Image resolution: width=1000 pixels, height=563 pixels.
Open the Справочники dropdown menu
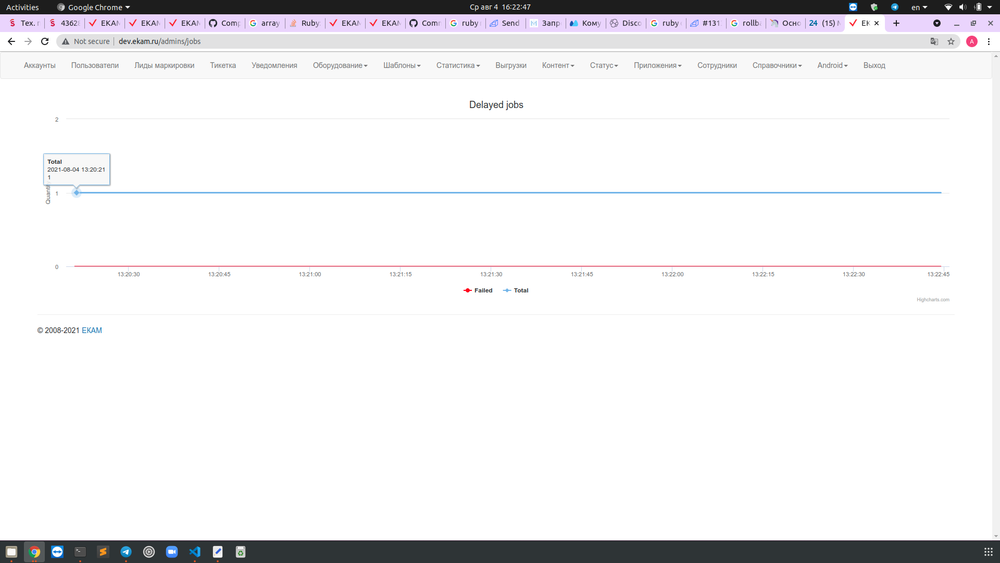coord(778,65)
